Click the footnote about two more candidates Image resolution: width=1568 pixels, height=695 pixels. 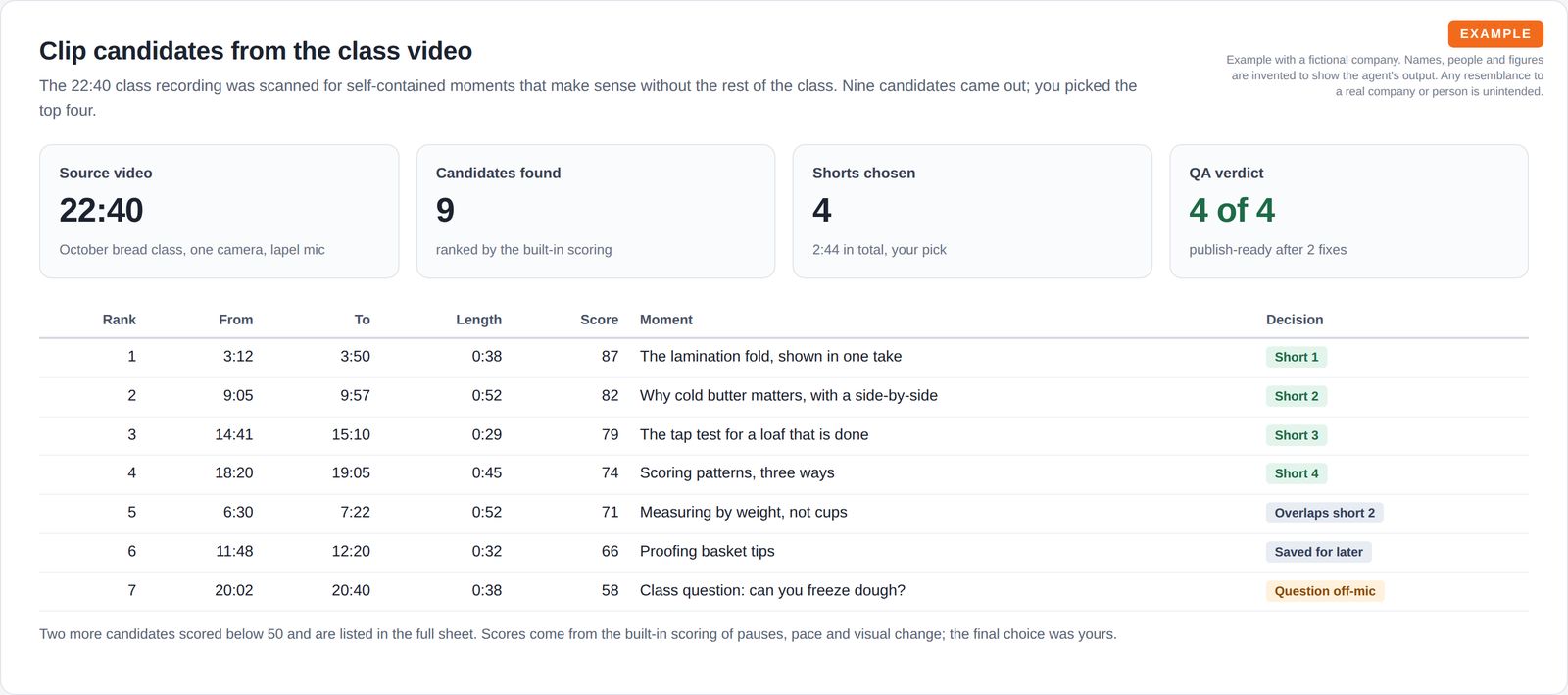tap(578, 634)
